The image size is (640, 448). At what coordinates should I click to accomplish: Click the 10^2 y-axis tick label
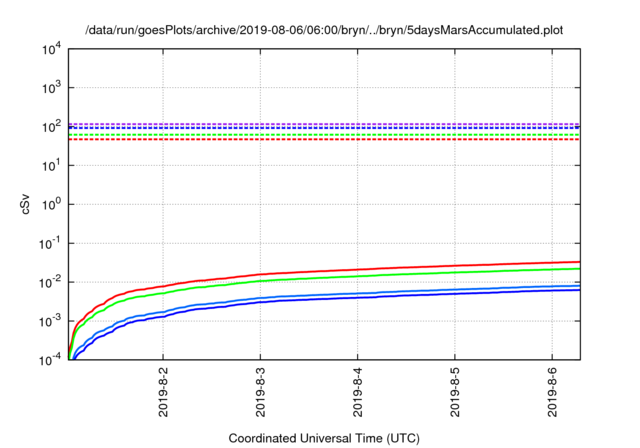tap(52, 126)
